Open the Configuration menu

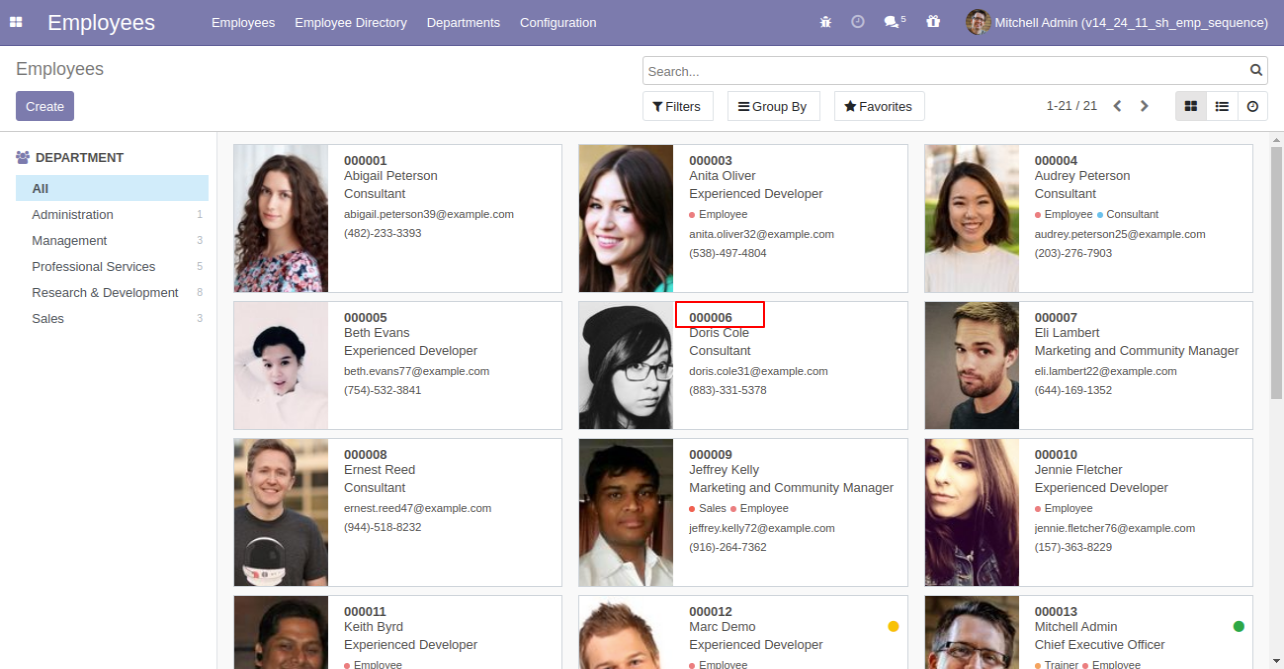pyautogui.click(x=558, y=22)
